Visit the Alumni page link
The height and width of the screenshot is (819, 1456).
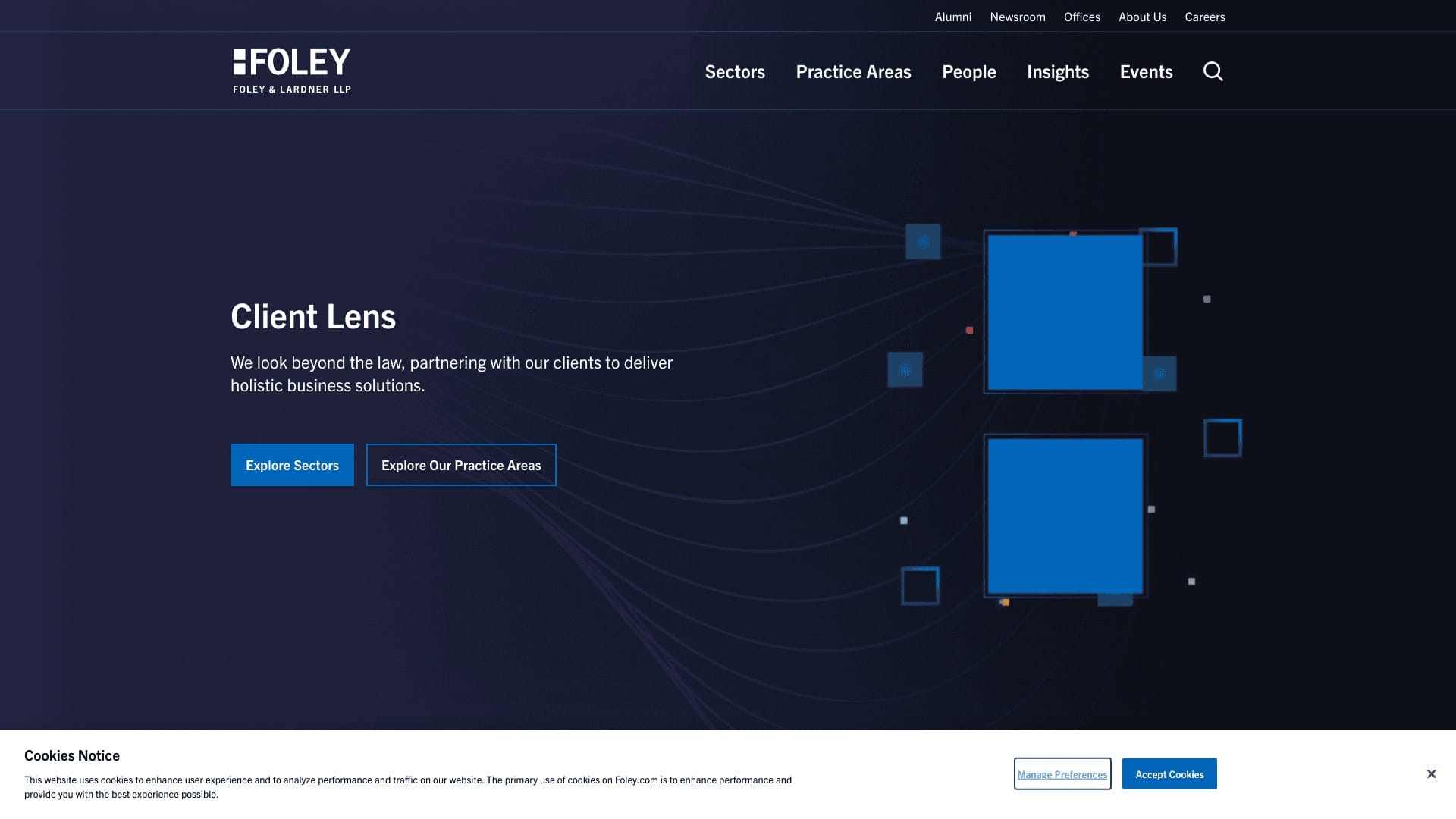pyautogui.click(x=952, y=16)
